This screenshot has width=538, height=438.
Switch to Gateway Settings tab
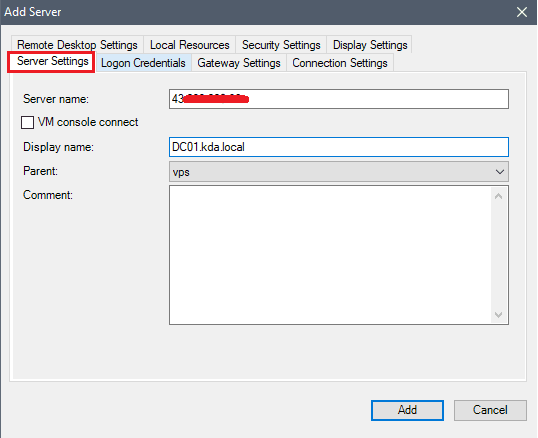(x=239, y=63)
